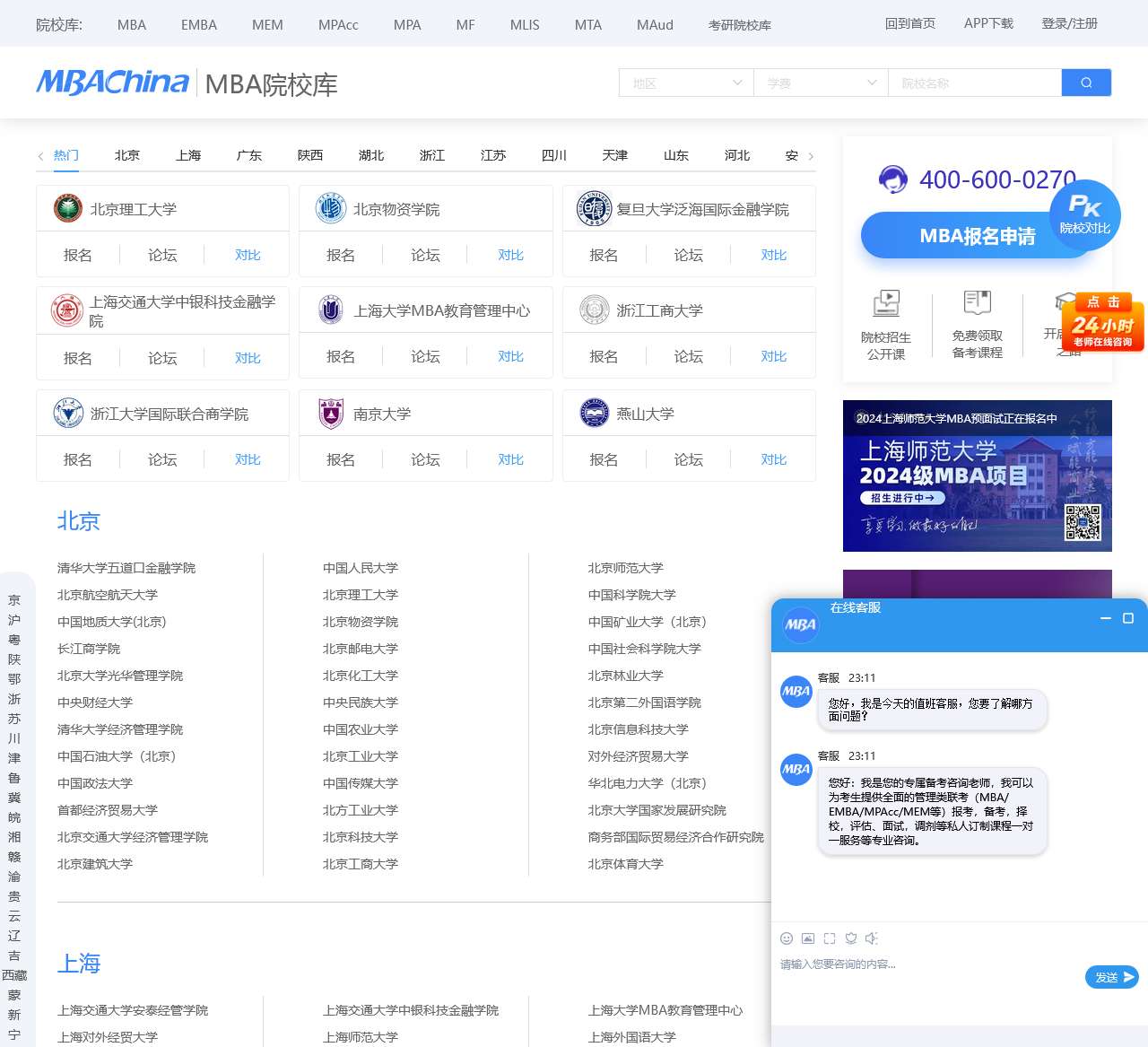Open the EMBA school library menu
The image size is (1148, 1047).
[x=199, y=24]
